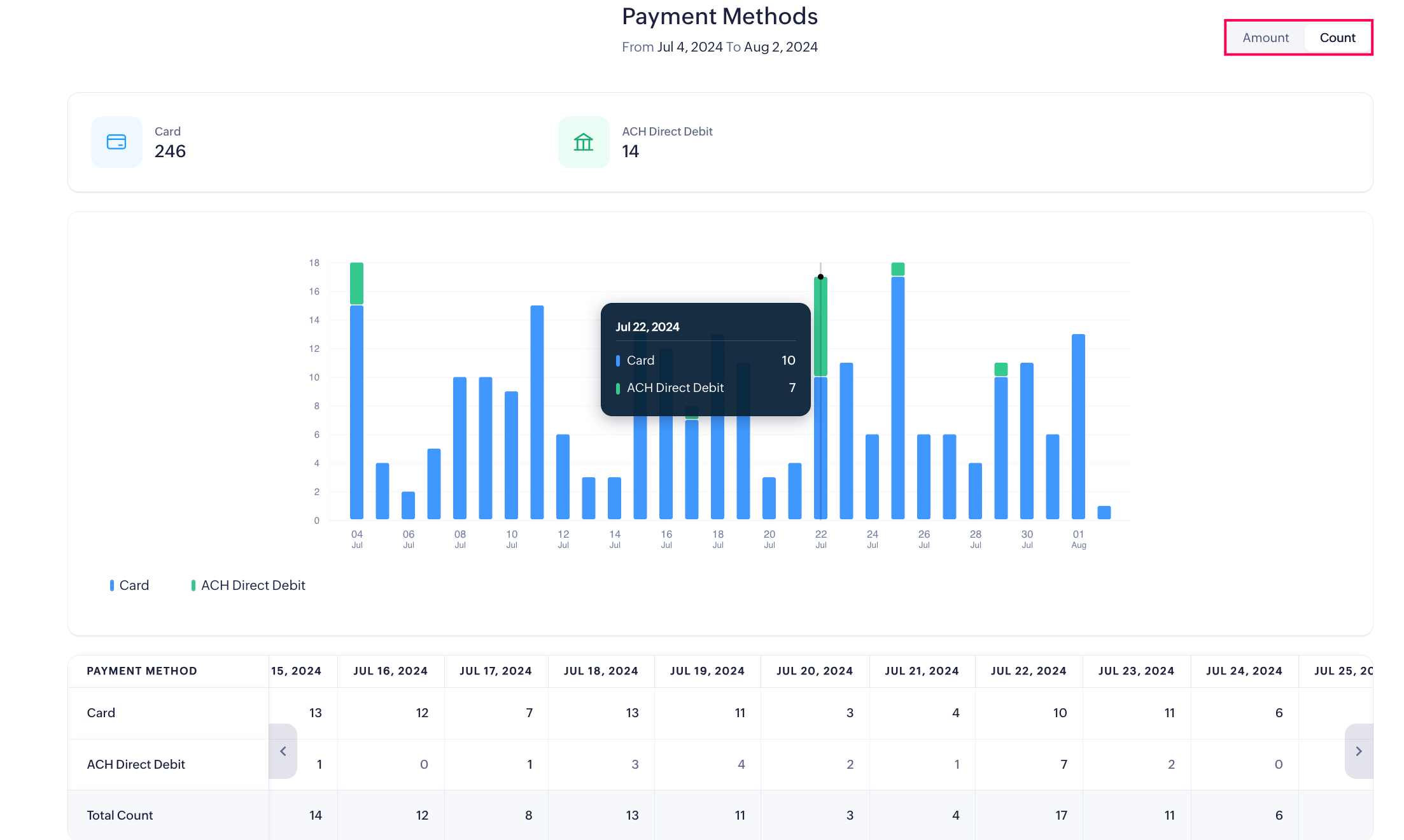Click the 11 Jul blue bar

pyautogui.click(x=537, y=412)
